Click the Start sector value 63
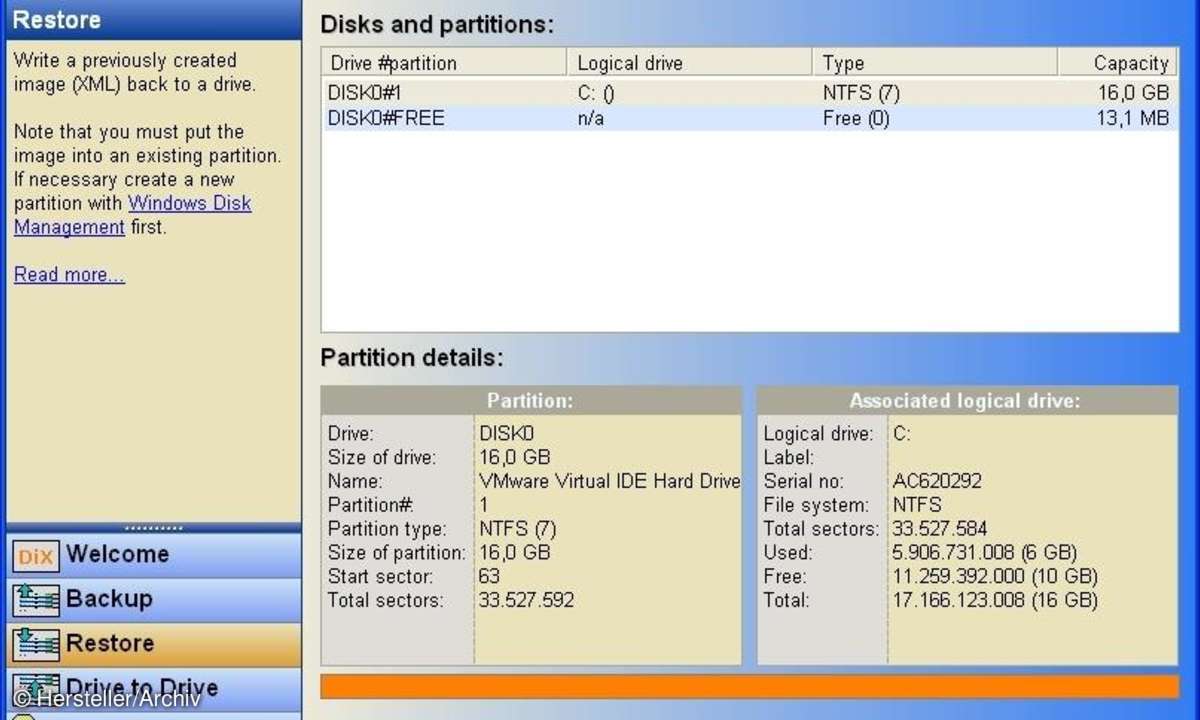 [x=489, y=577]
